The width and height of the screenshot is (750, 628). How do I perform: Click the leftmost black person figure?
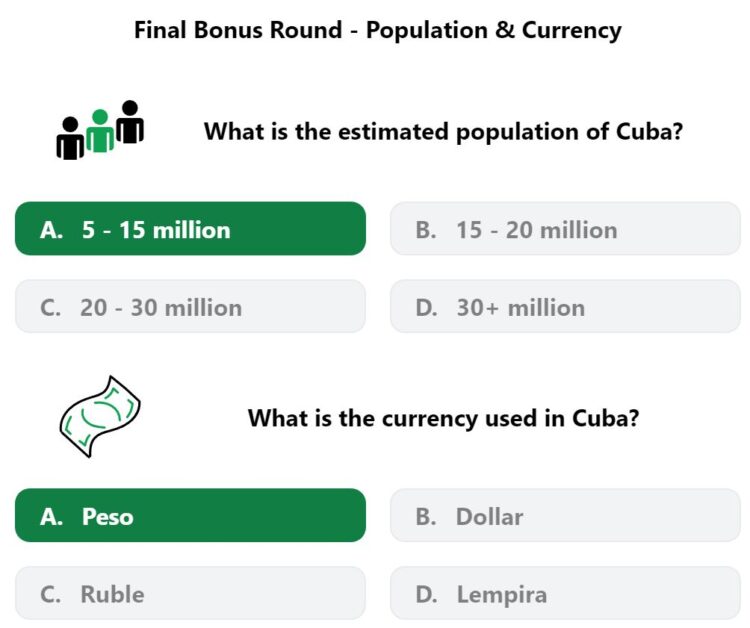click(x=70, y=138)
